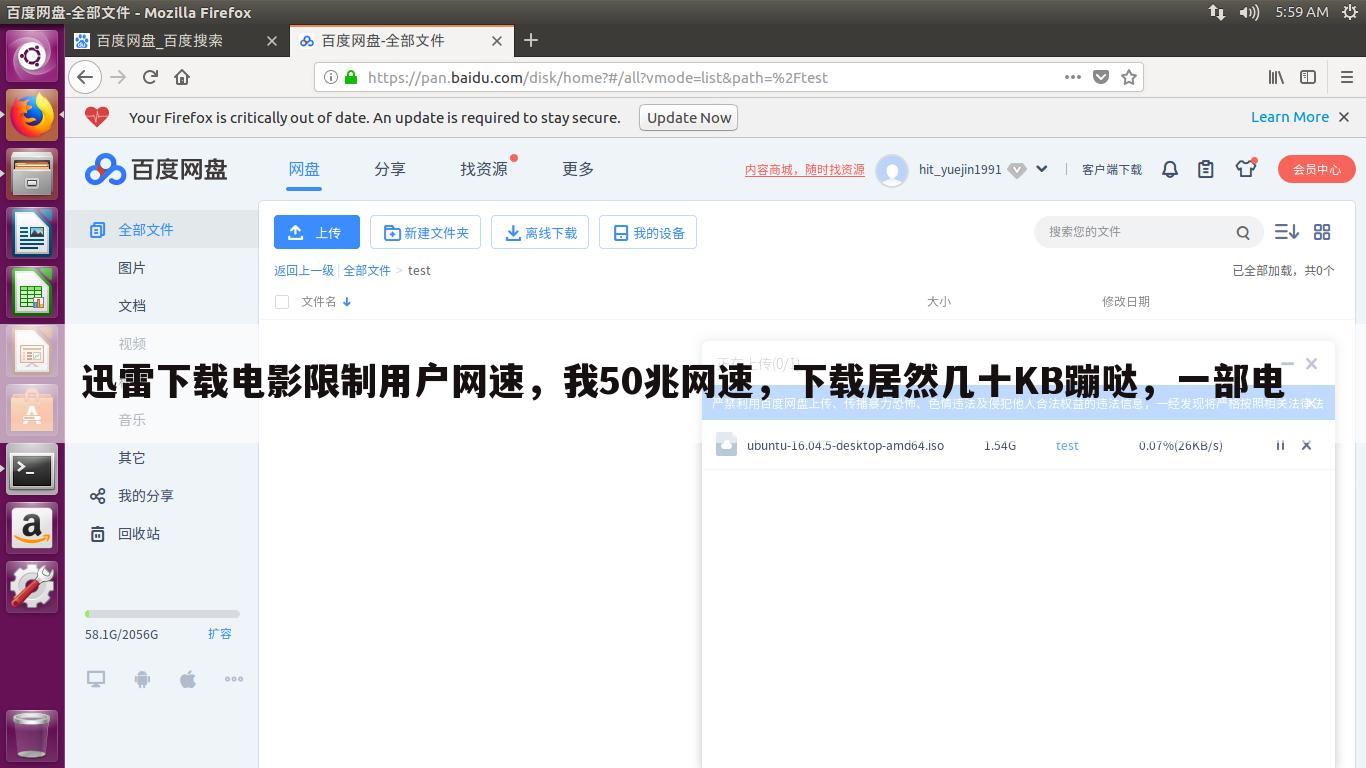This screenshot has height=768, width=1366.
Task: Open 回收站 recycle bin
Action: [x=139, y=534]
